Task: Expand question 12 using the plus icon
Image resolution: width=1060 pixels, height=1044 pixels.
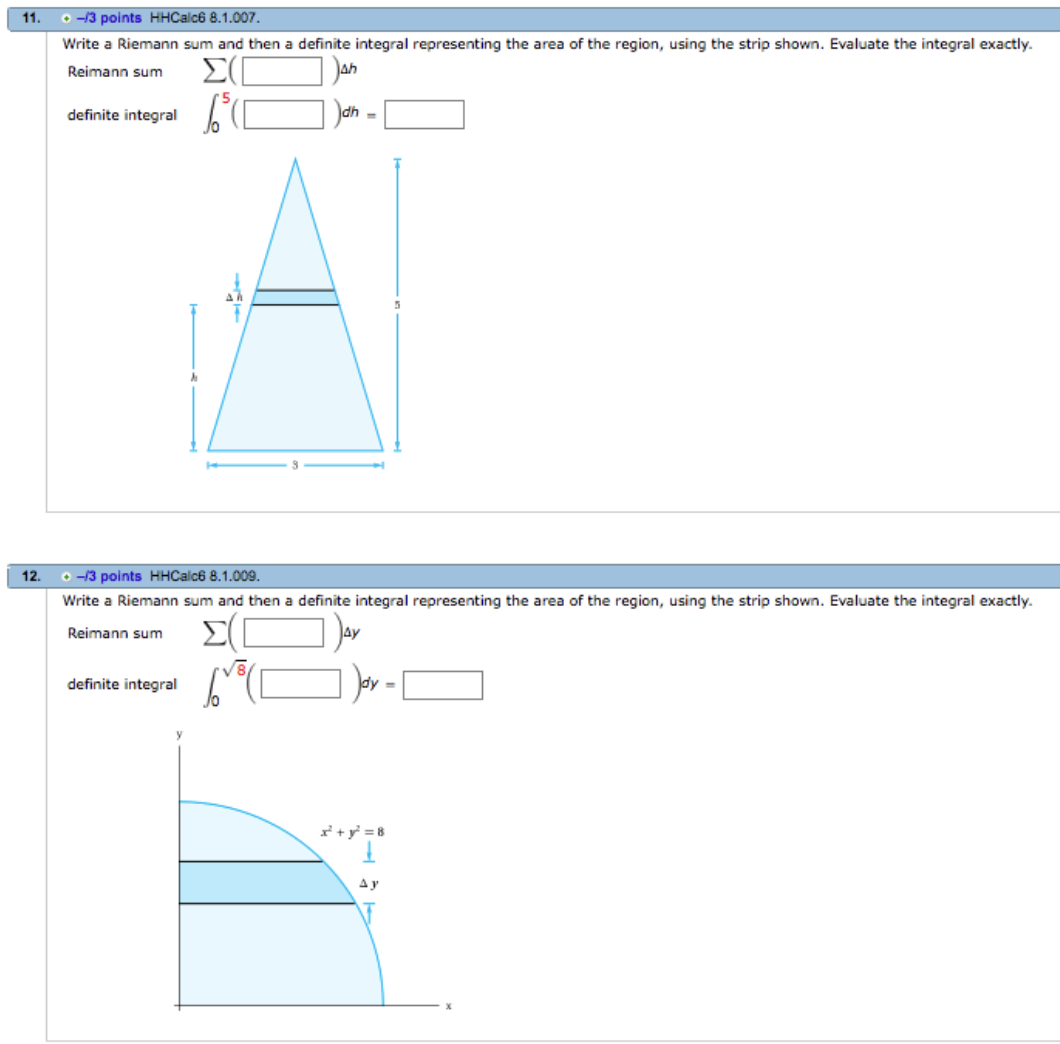Action: pyautogui.click(x=66, y=576)
